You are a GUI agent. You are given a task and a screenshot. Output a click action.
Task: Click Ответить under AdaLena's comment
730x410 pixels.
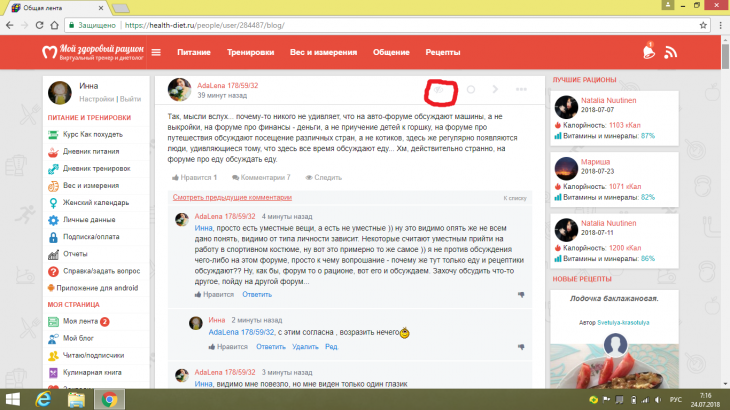click(256, 295)
